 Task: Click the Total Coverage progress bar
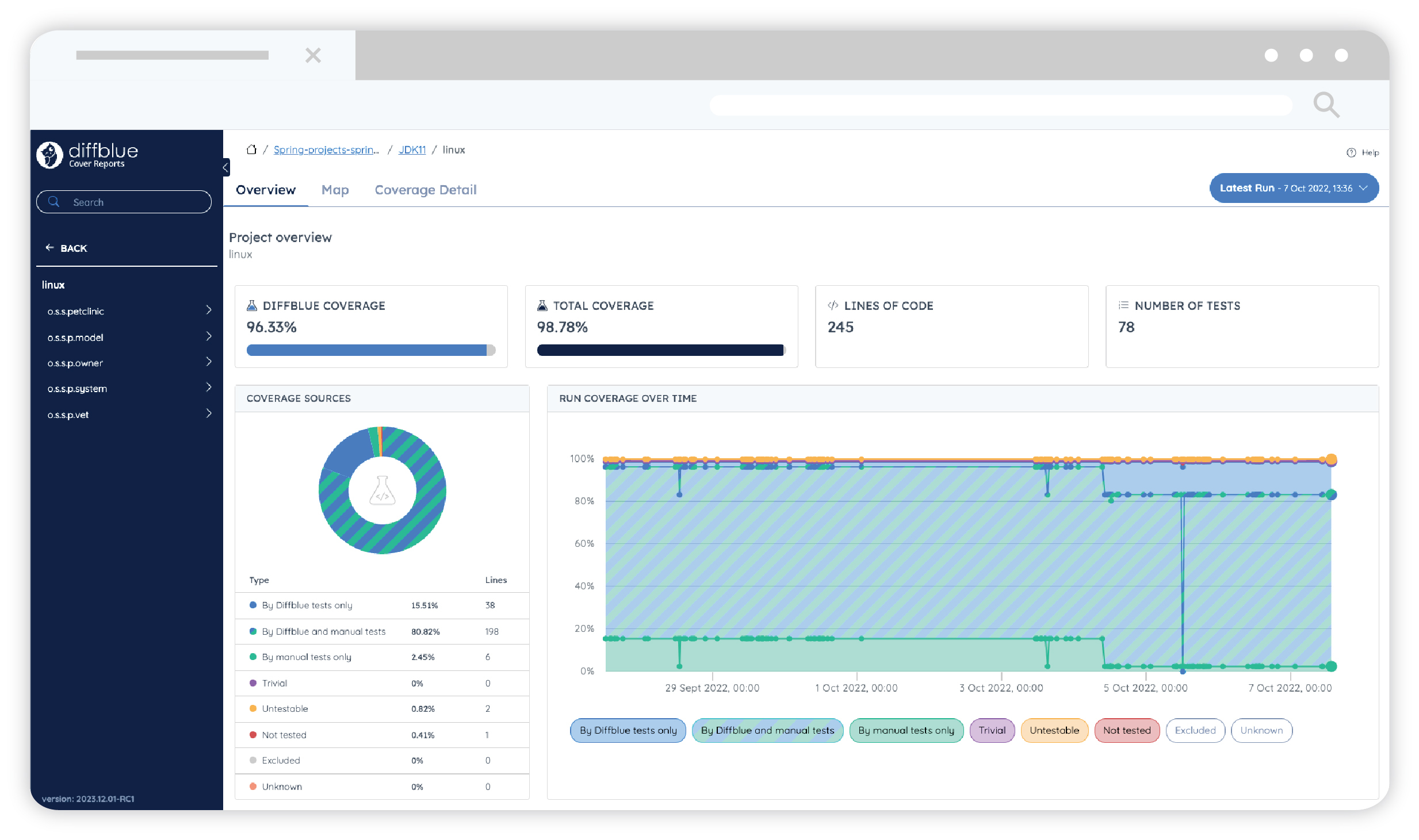(x=661, y=350)
